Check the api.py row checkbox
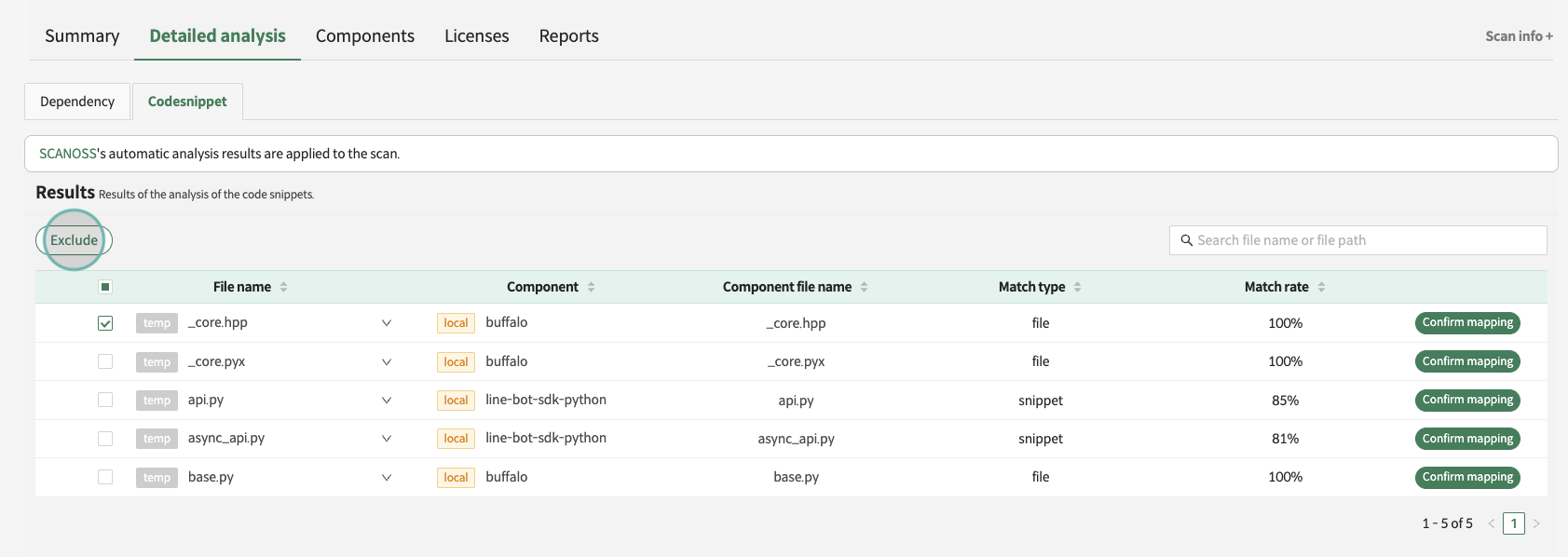 (x=105, y=400)
